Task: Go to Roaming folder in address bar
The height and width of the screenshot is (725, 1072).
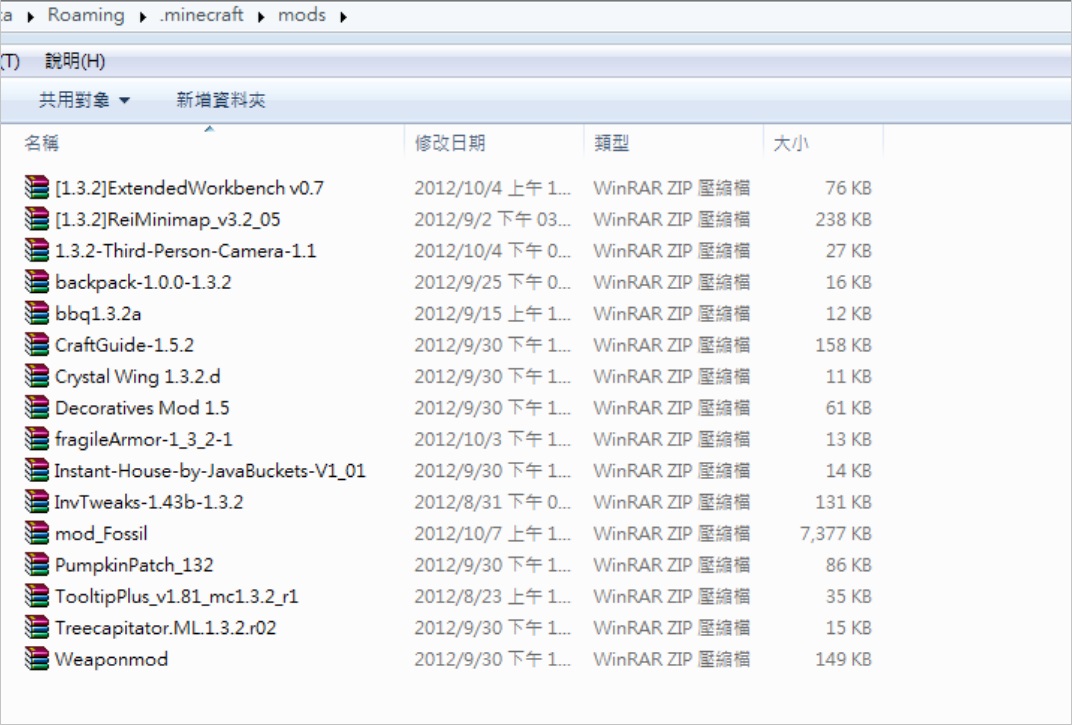Action: click(86, 15)
